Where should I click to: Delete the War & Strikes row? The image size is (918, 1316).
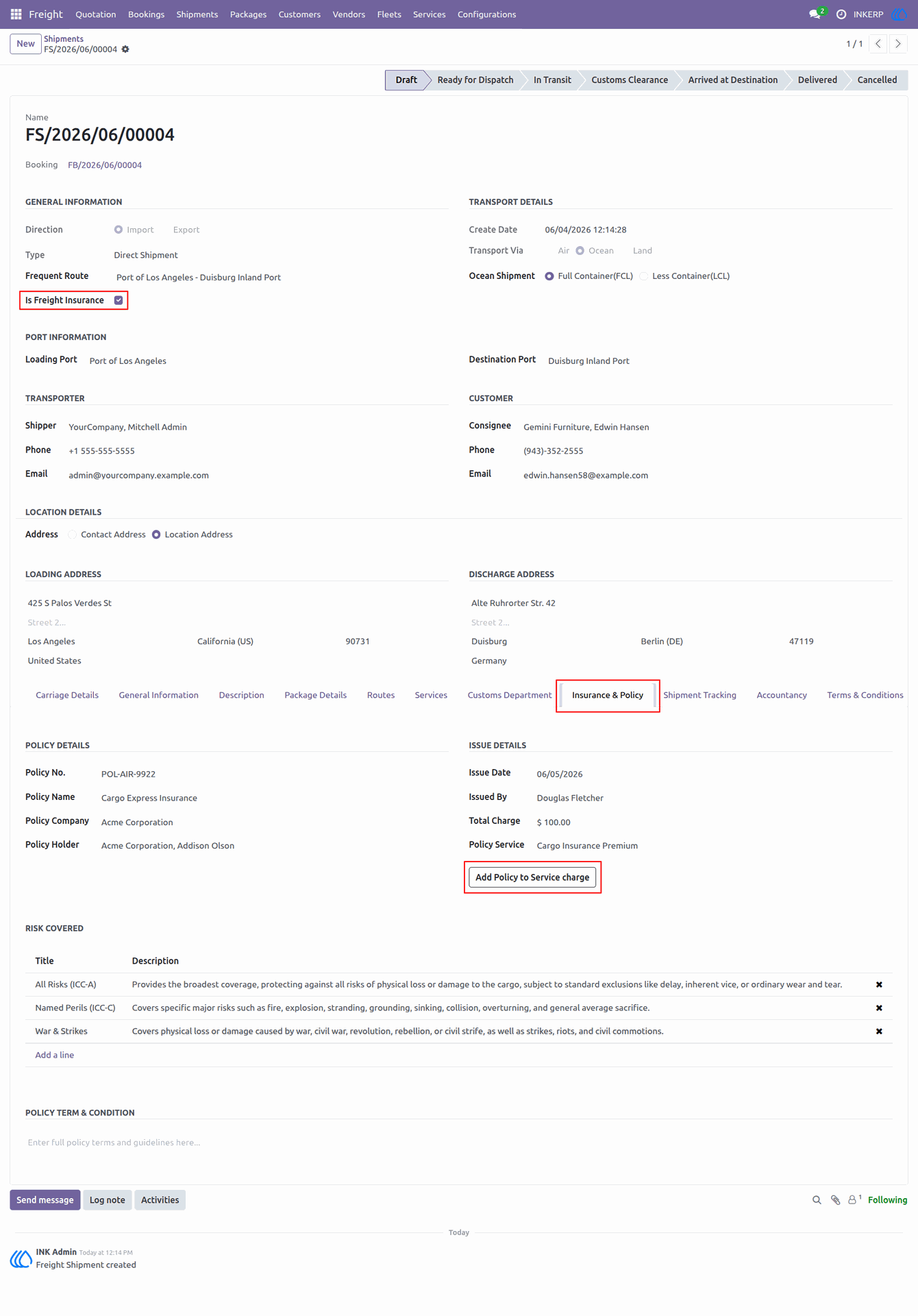[879, 1032]
